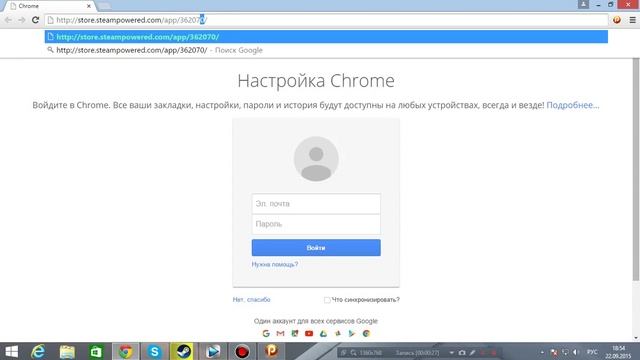Click the recorder toolbar camera screenshot icon
Screen dimensions: 640x360
462,352
